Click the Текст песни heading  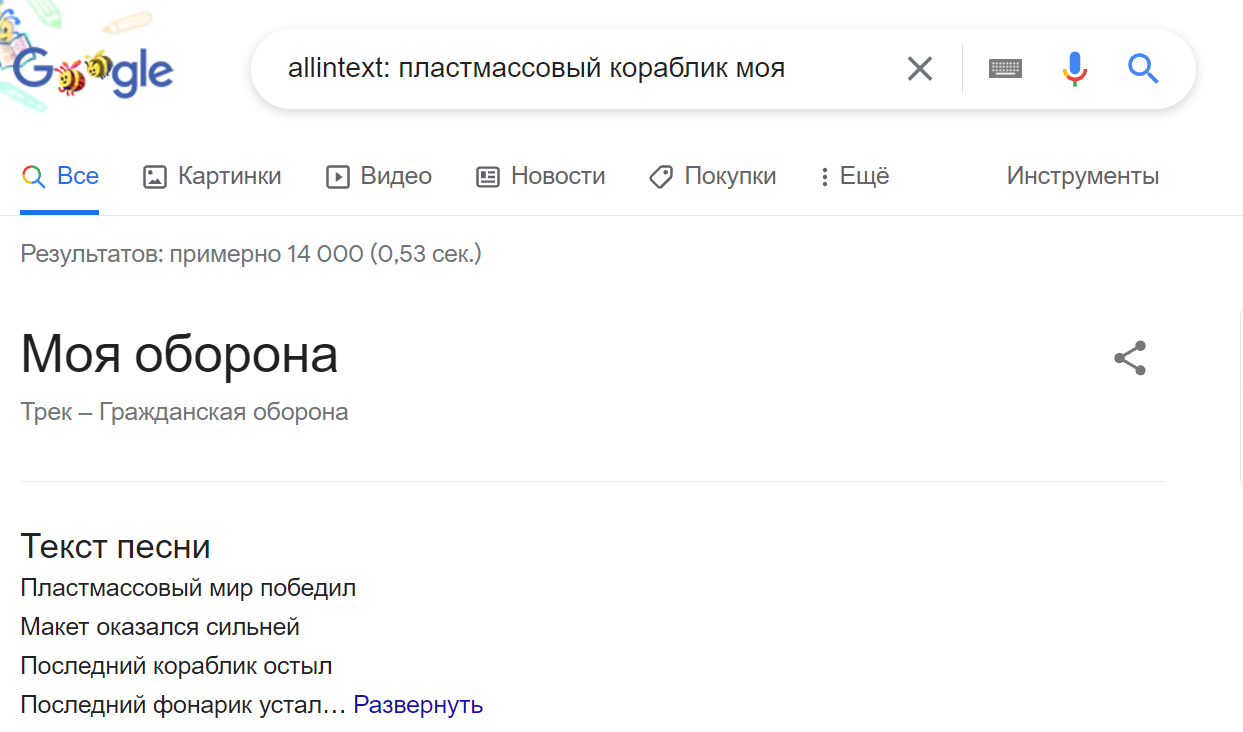pyautogui.click(x=115, y=547)
